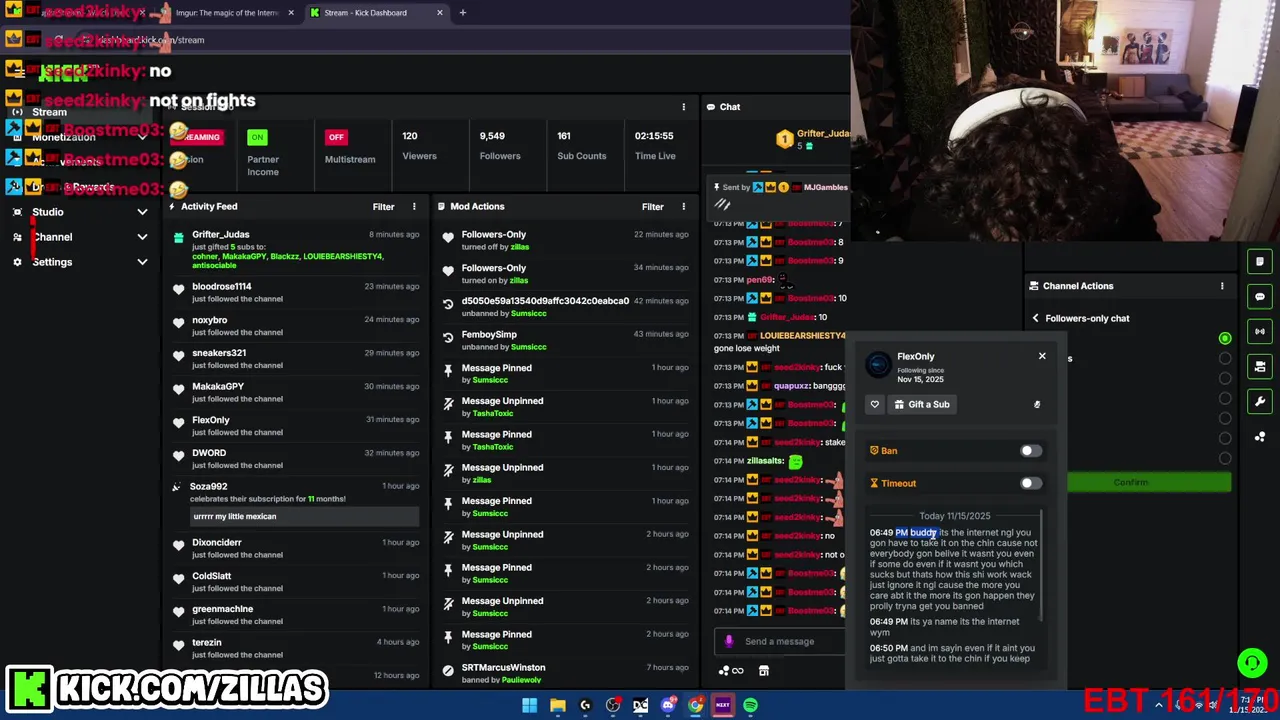Open Discord from taskbar

668,705
